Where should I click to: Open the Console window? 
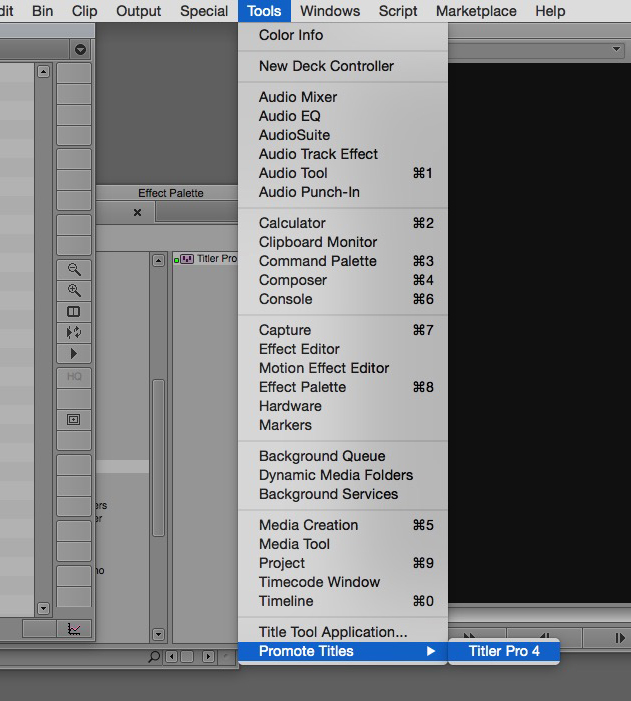click(343, 299)
